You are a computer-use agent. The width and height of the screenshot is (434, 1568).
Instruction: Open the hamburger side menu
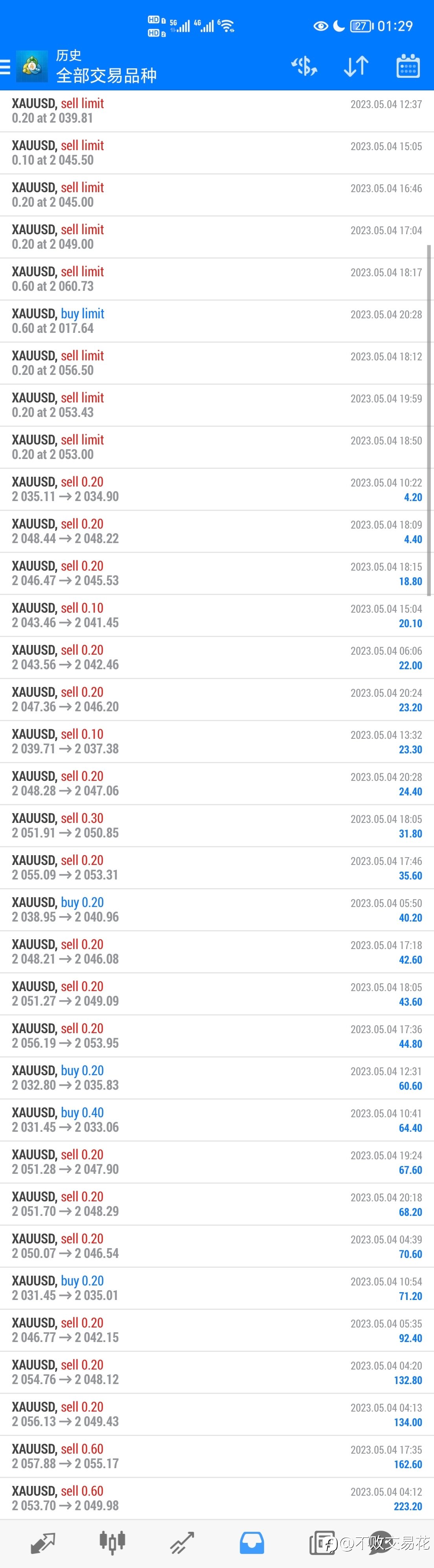tap(5, 66)
